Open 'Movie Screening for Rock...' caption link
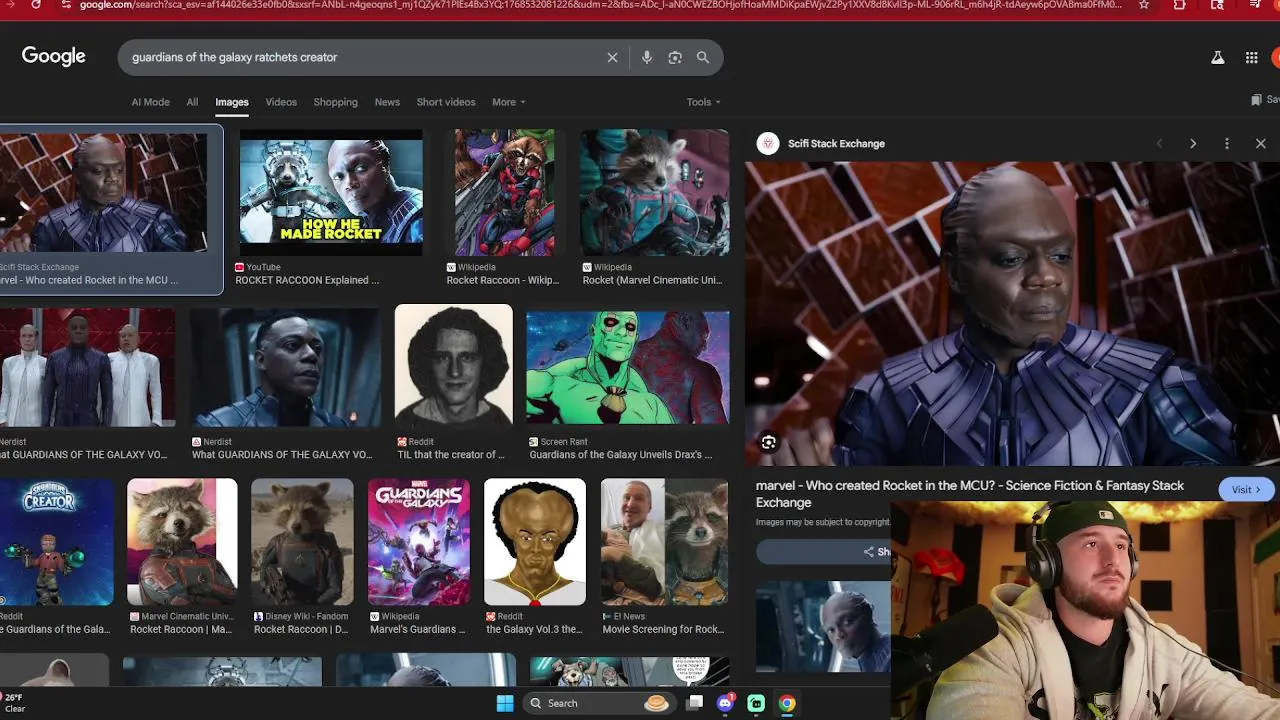The width and height of the screenshot is (1280, 720). (663, 630)
